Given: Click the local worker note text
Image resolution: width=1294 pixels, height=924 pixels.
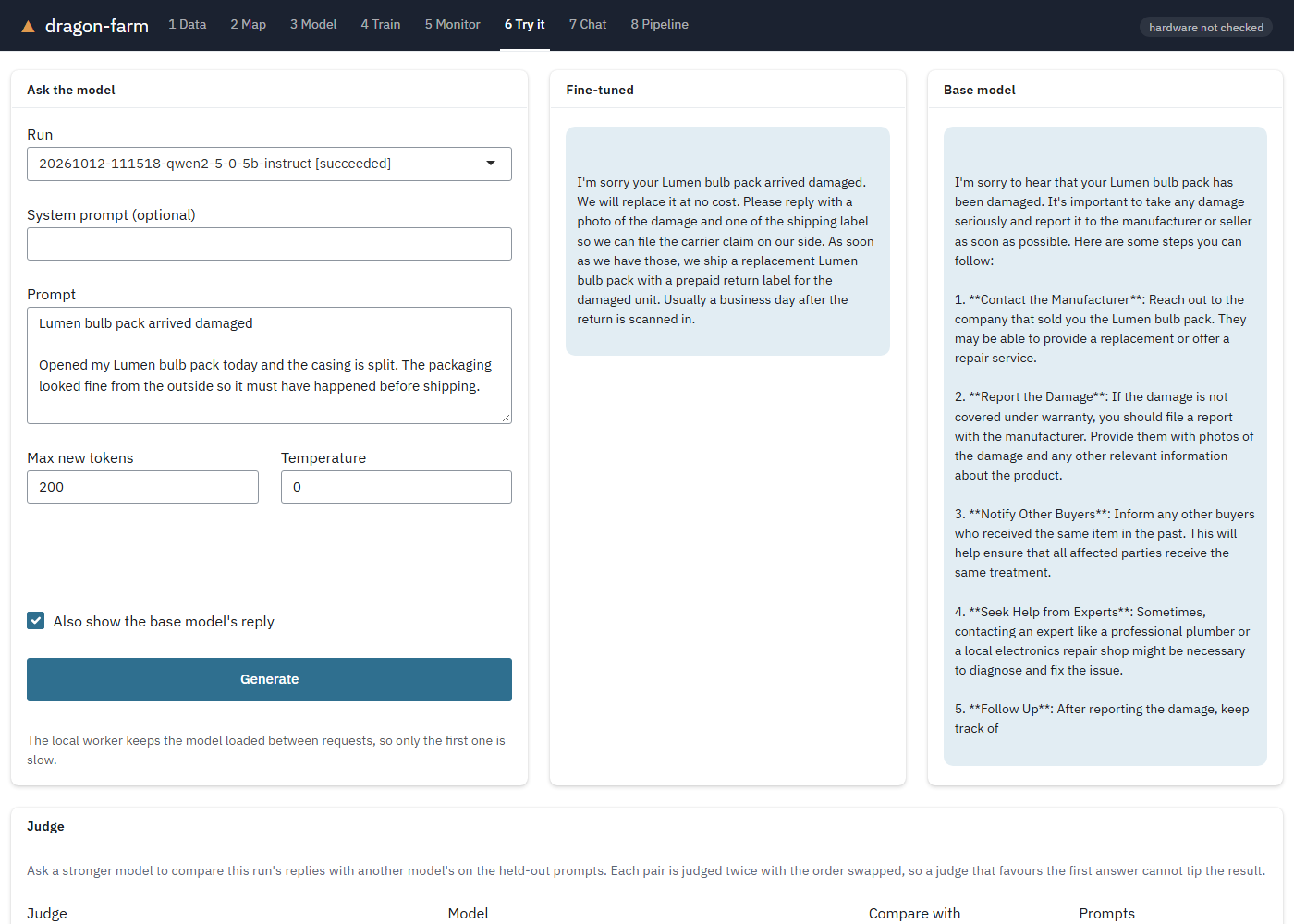Looking at the screenshot, I should coord(266,750).
